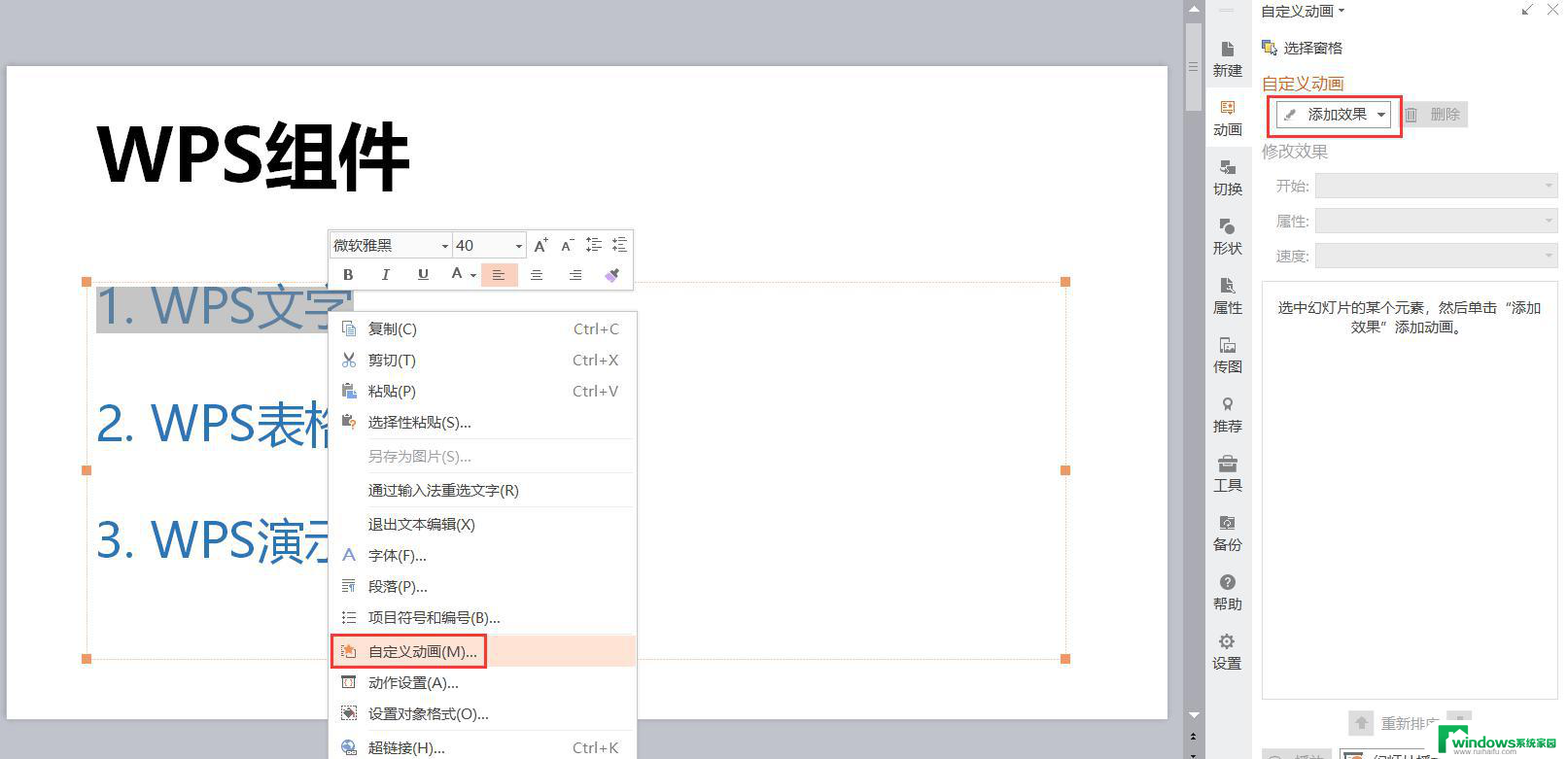Image resolution: width=1568 pixels, height=759 pixels.
Task: Collapse the task pane with arrow icon
Action: (x=1527, y=10)
